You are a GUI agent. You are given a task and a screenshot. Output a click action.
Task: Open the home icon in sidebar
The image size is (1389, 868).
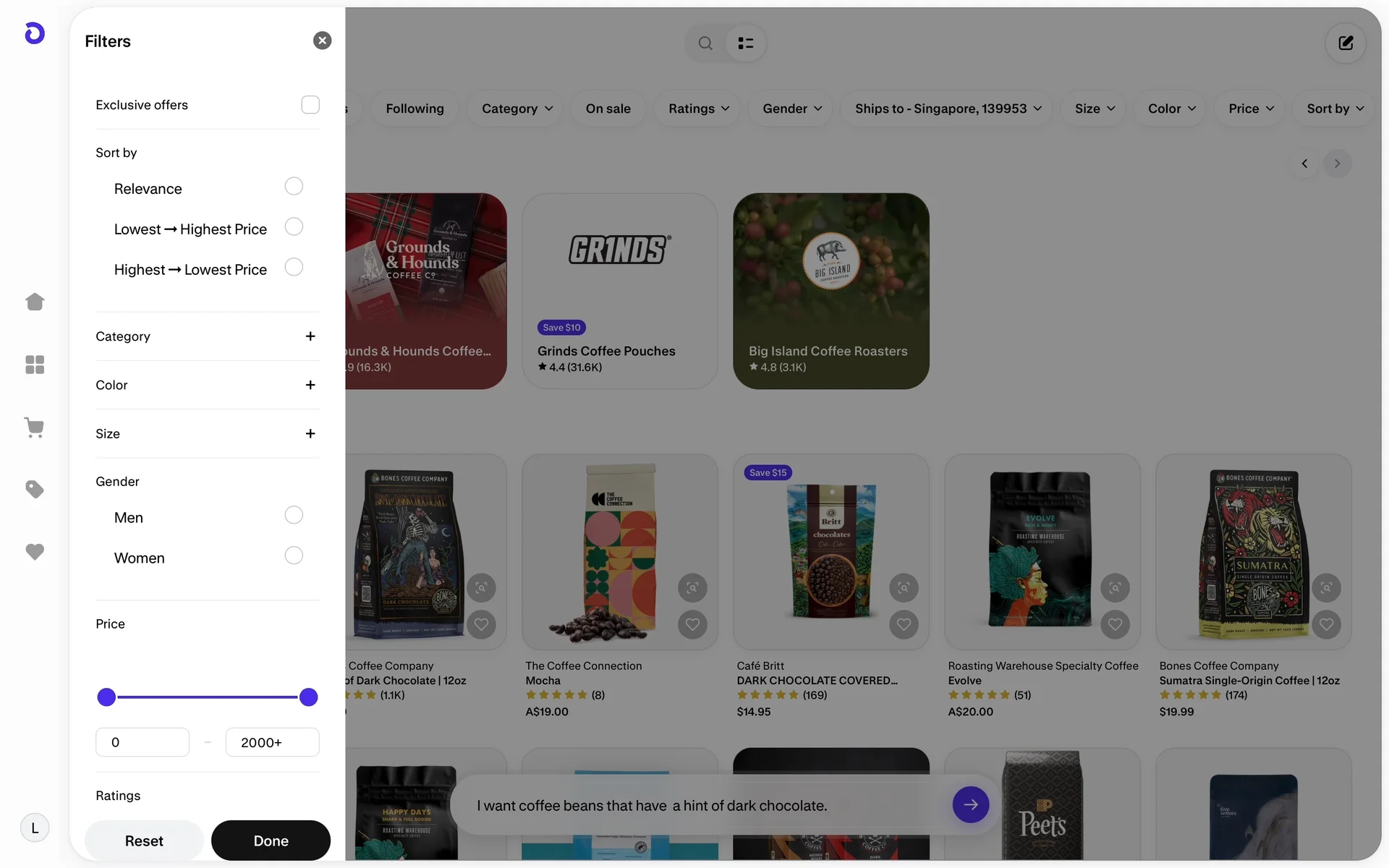[x=35, y=302]
